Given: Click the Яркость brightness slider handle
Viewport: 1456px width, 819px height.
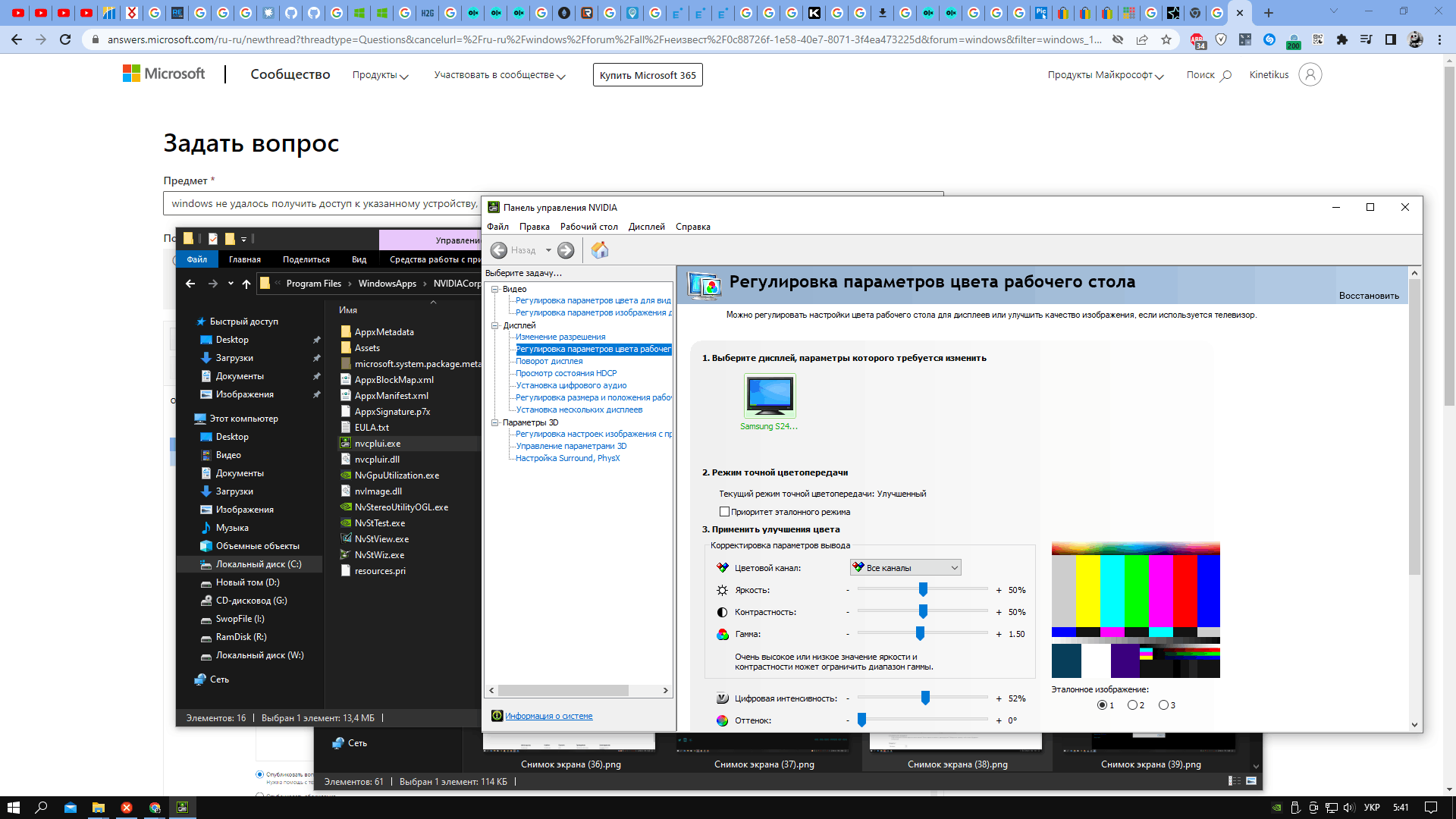Looking at the screenshot, I should point(923,589).
